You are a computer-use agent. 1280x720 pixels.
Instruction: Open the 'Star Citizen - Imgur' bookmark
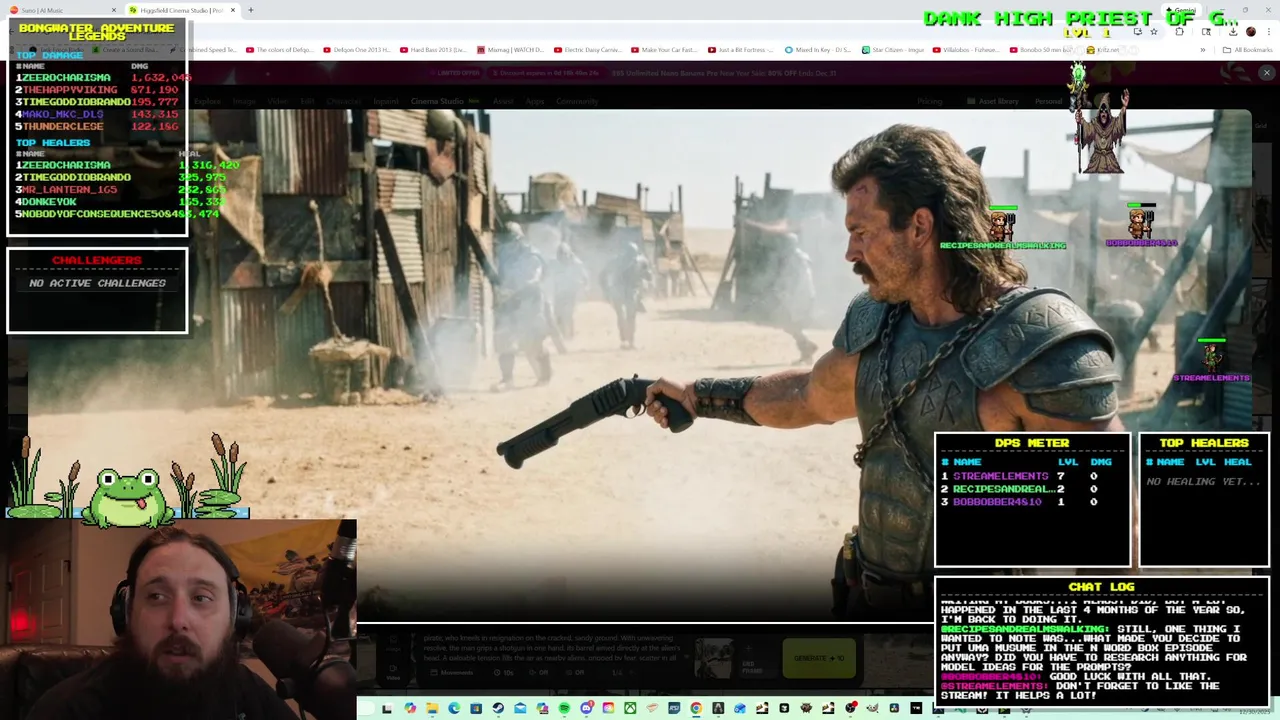click(892, 49)
